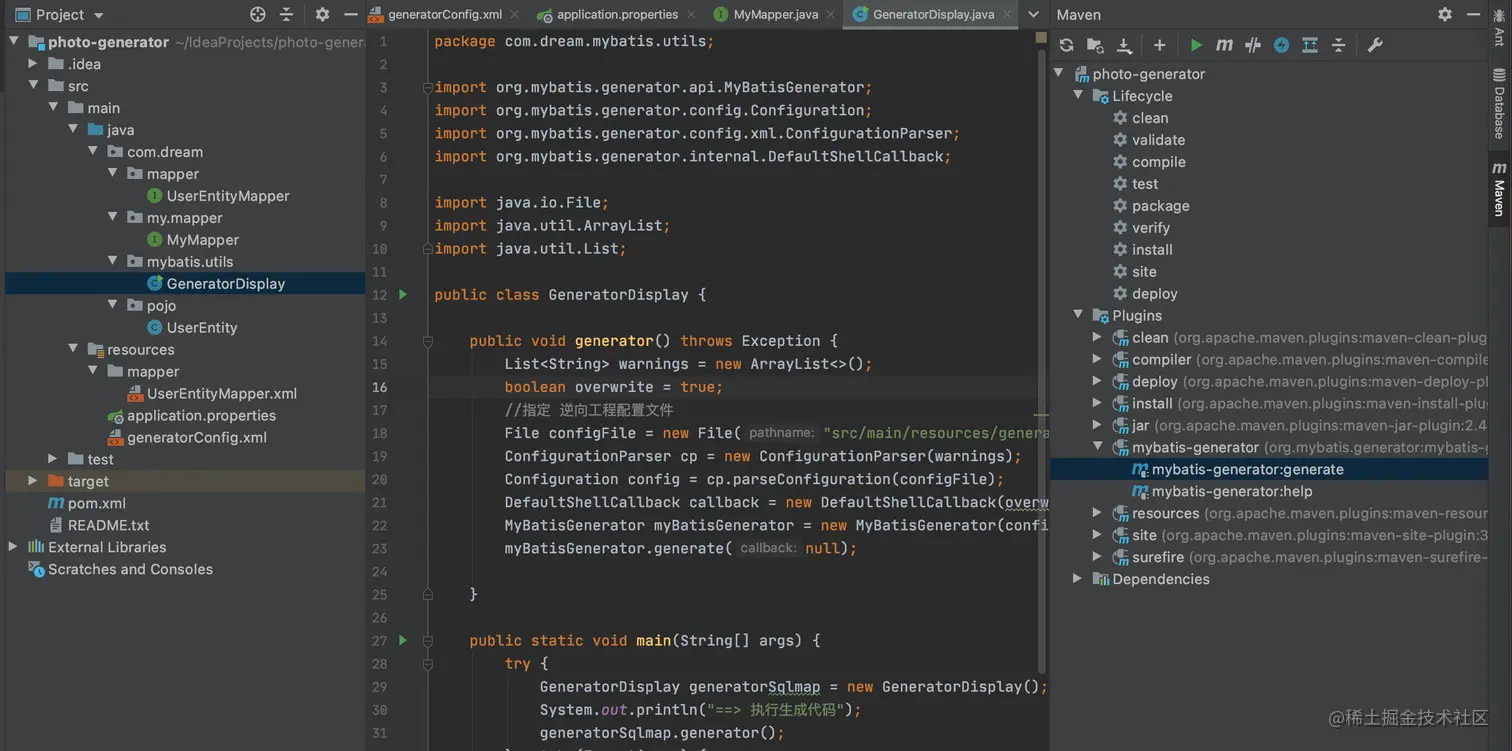Select mybatis-generator:help goal
Viewport: 1512px width, 751px height.
(x=1232, y=491)
